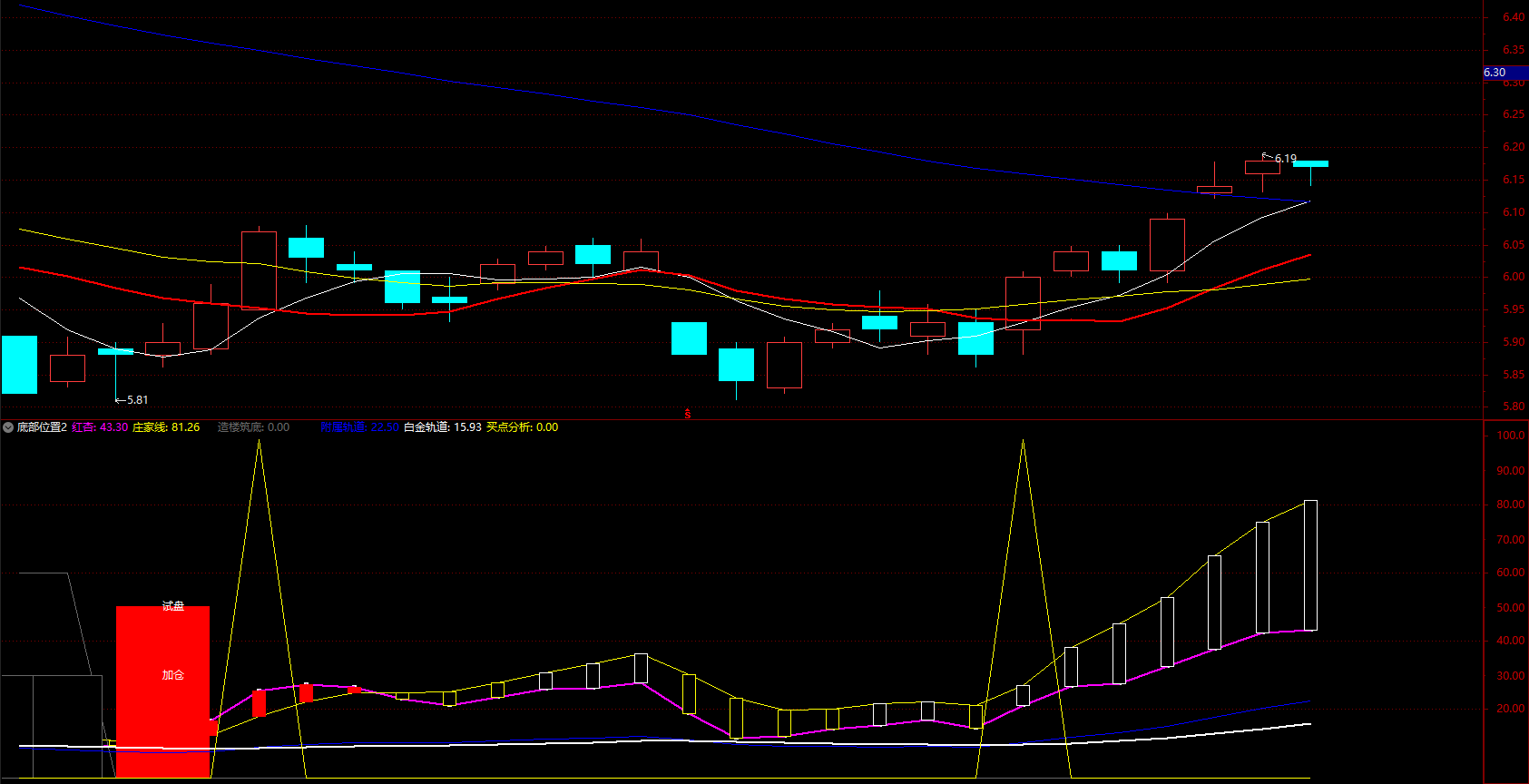Image resolution: width=1529 pixels, height=784 pixels.
Task: Click the 买点分析: 0.00 indicator label
Action: [x=522, y=427]
